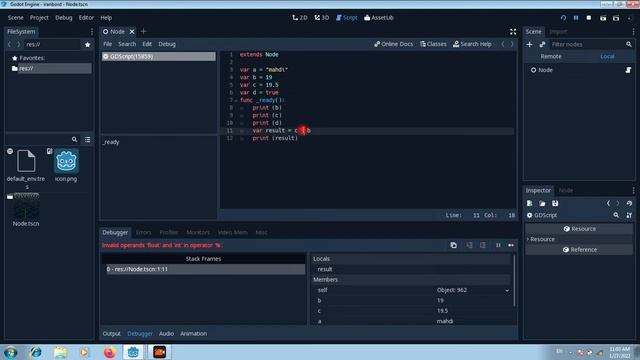Image resolution: width=640 pixels, height=360 pixels.
Task: Stop the running scene
Action: [589, 18]
